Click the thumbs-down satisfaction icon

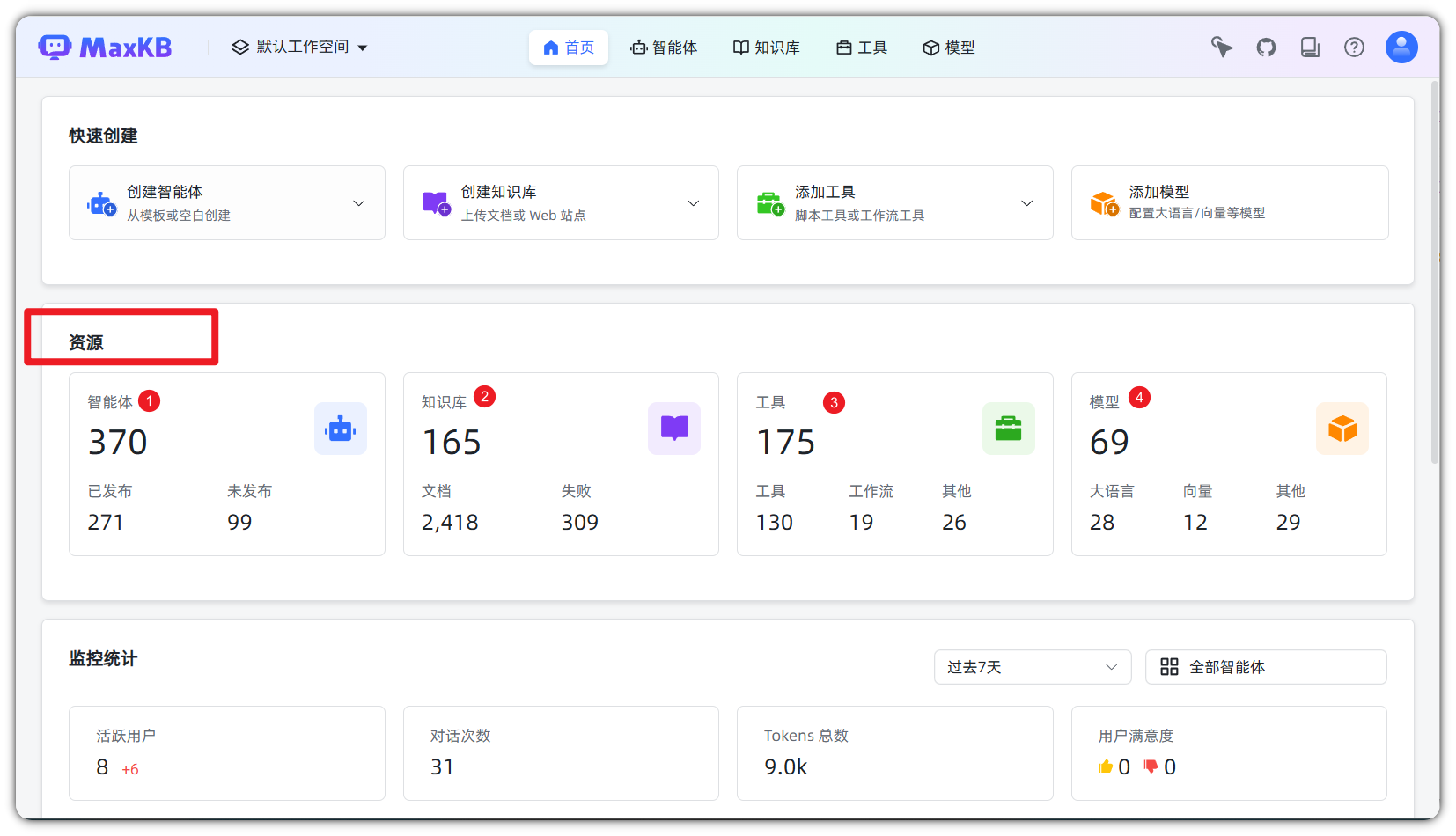[1151, 766]
